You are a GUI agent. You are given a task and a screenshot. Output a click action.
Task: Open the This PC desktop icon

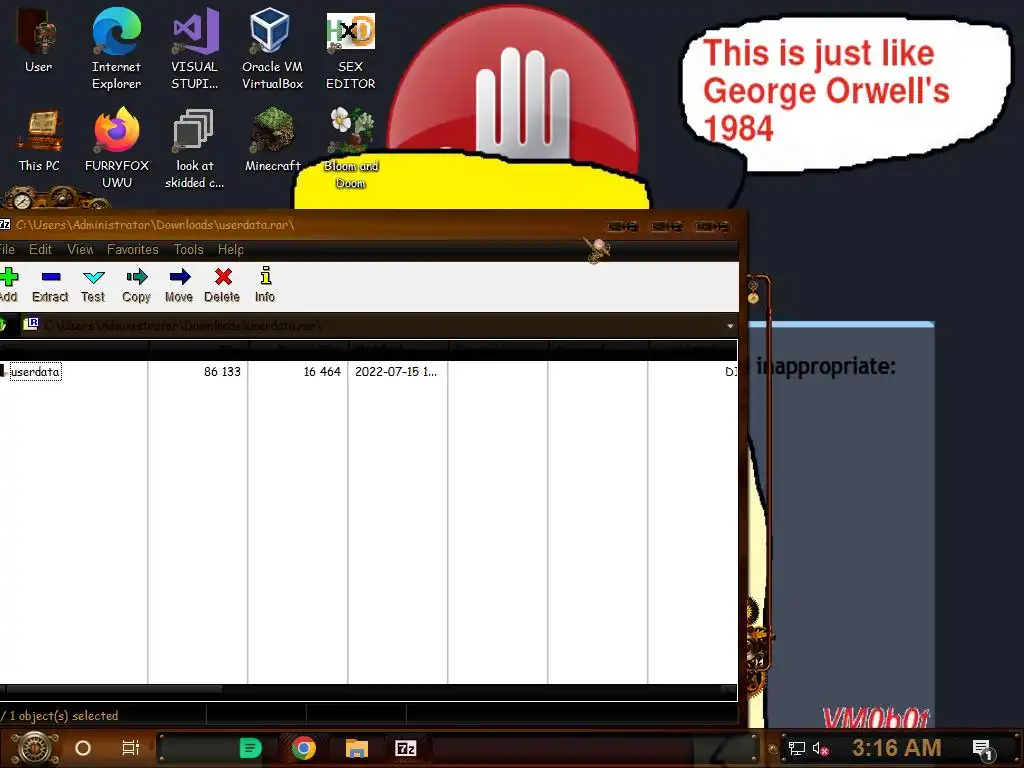(x=39, y=140)
